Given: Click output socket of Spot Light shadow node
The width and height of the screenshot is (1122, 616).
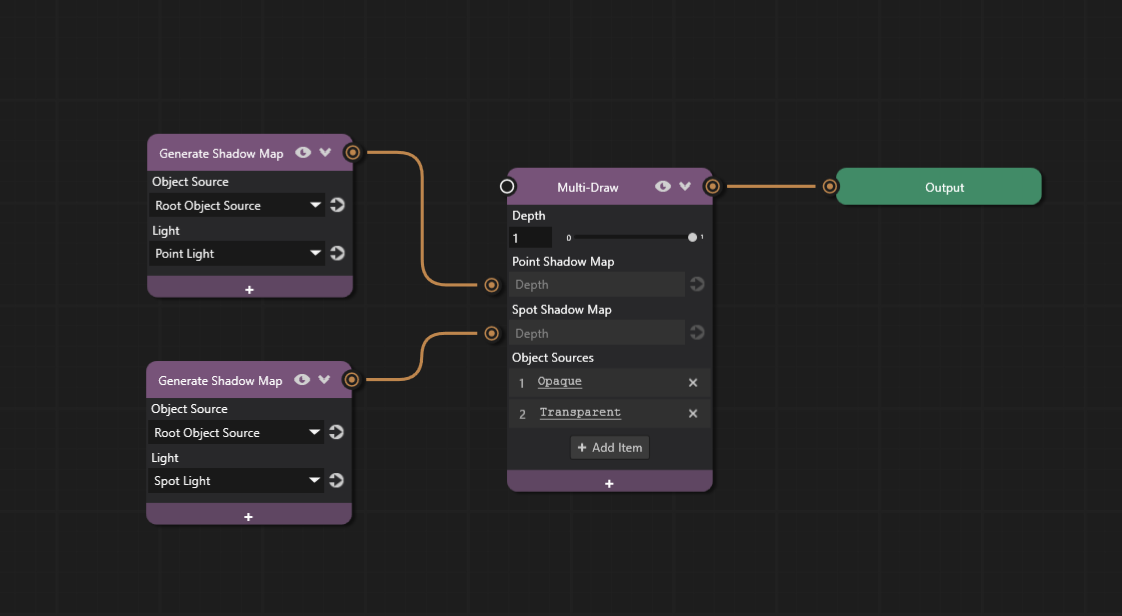Looking at the screenshot, I should coord(351,380).
